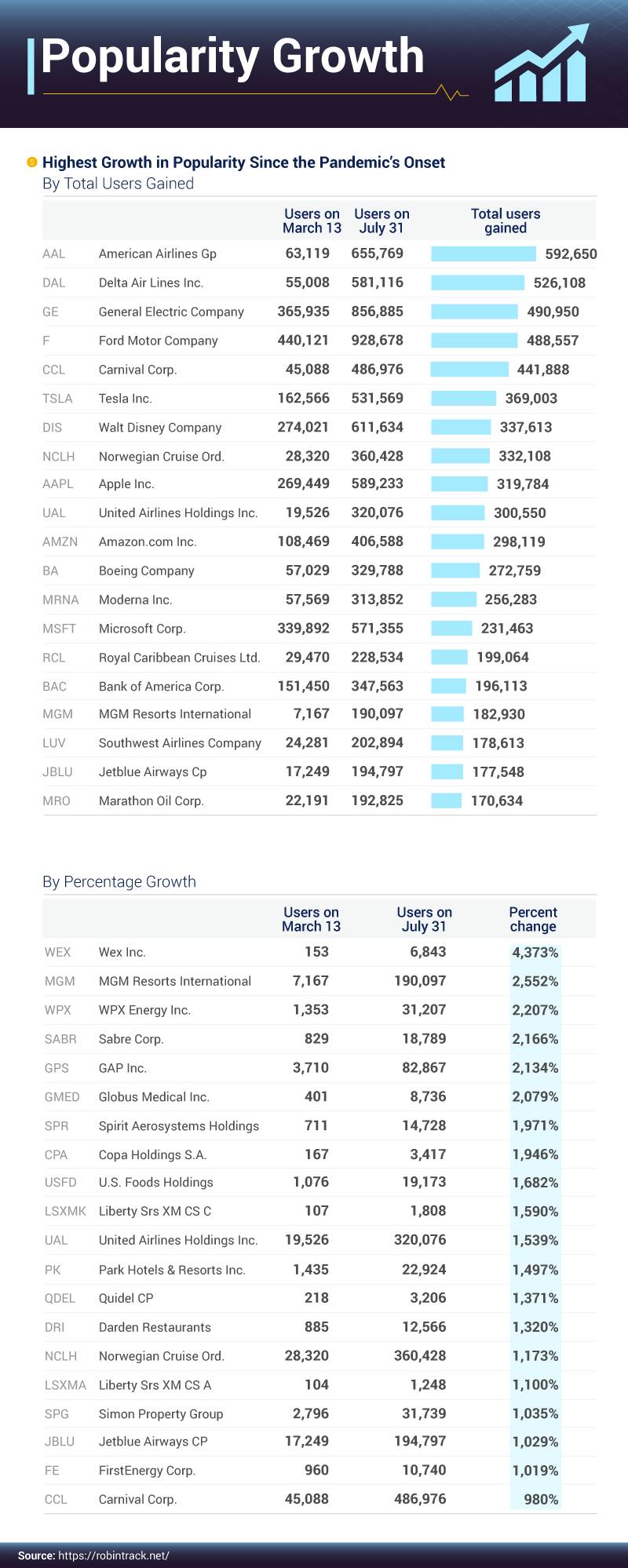Click the Marathon Oil Corp. users gained bar
This screenshot has height=1568, width=628.
coord(446,800)
